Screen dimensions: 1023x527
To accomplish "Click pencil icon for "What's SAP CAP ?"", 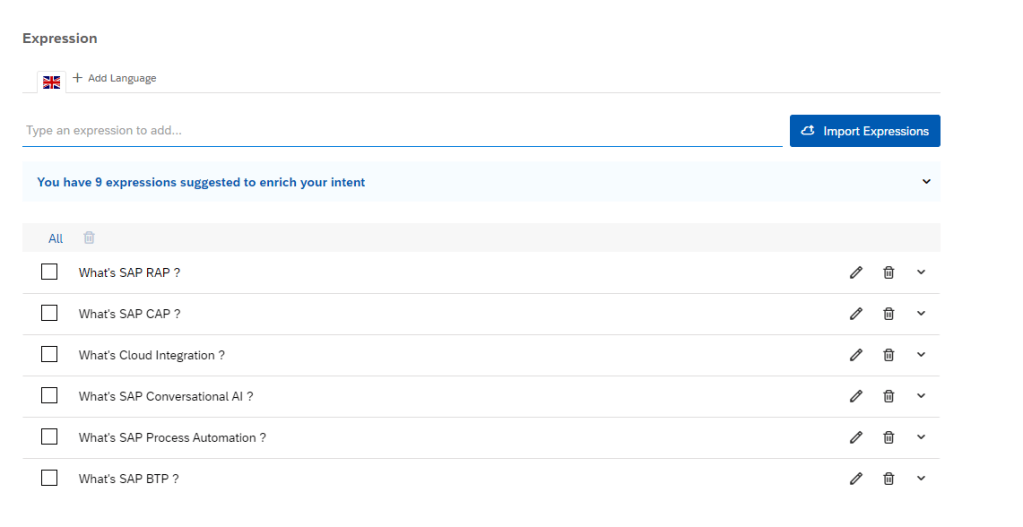I will coord(855,314).
